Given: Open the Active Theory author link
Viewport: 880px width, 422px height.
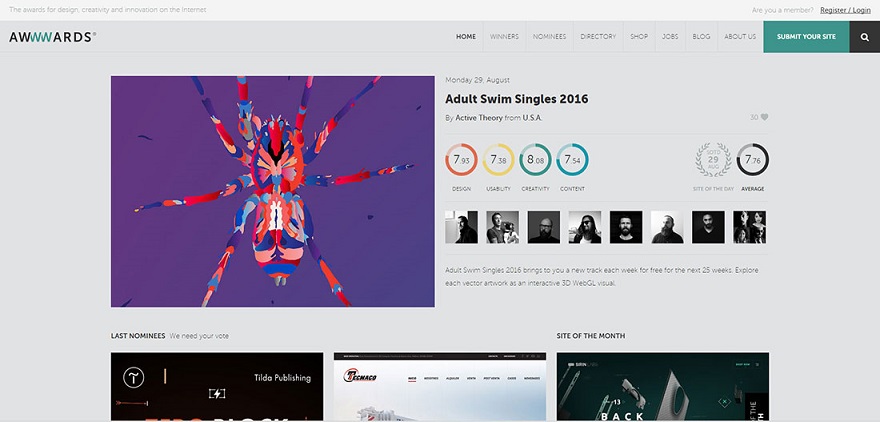Looking at the screenshot, I should click(x=479, y=118).
